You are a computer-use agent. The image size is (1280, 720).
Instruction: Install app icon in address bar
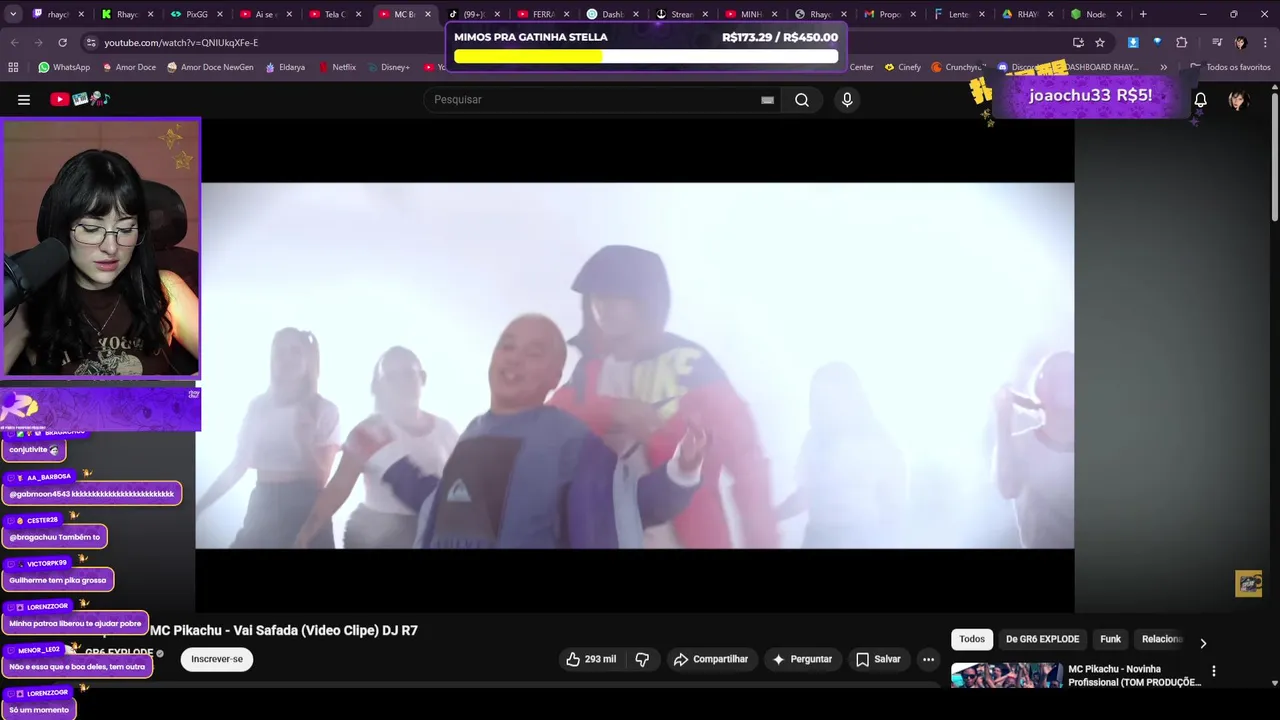click(x=1078, y=42)
